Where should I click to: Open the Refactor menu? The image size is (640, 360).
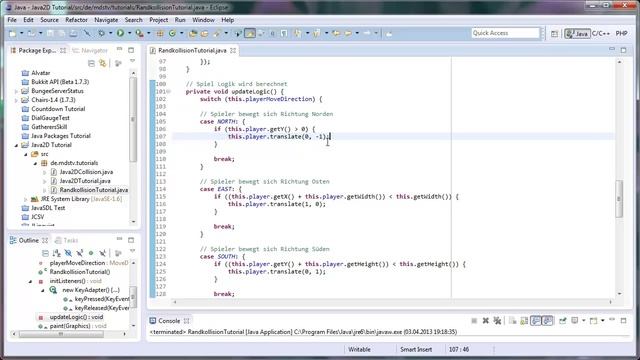(x=76, y=20)
